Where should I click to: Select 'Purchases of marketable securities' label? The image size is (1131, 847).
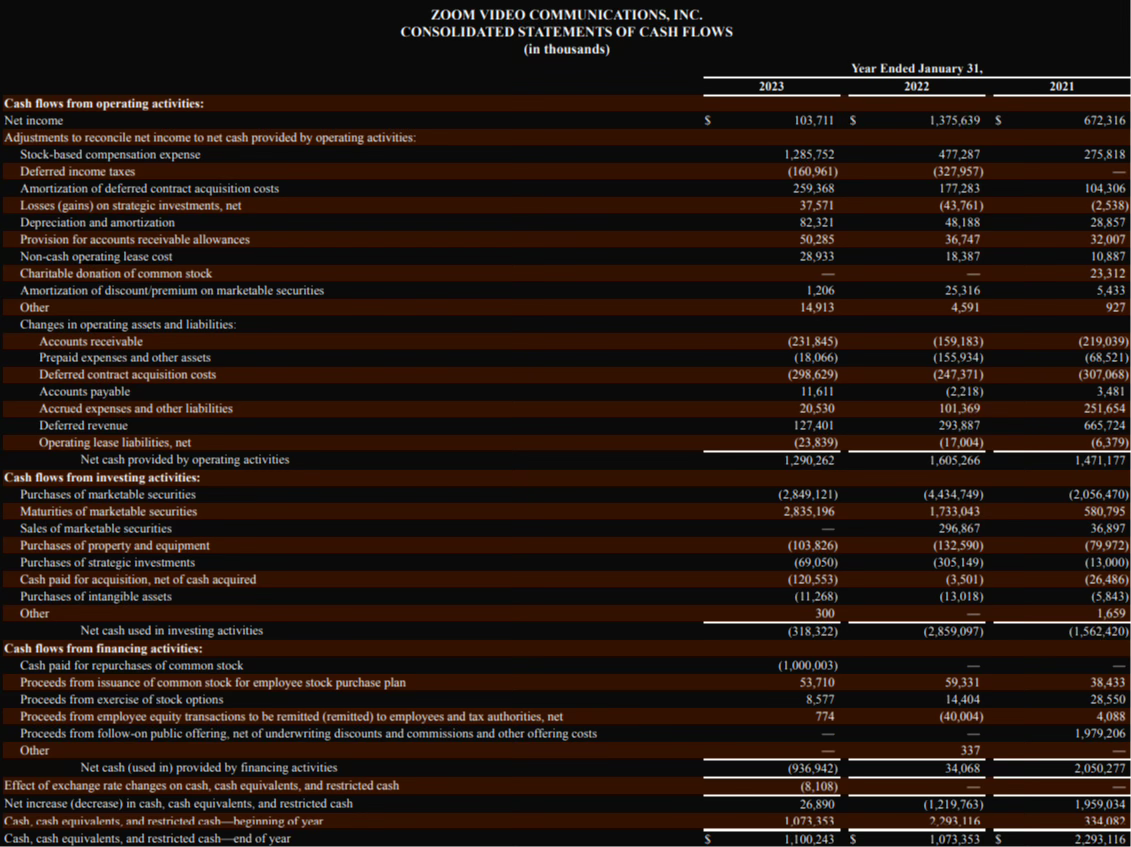click(108, 494)
